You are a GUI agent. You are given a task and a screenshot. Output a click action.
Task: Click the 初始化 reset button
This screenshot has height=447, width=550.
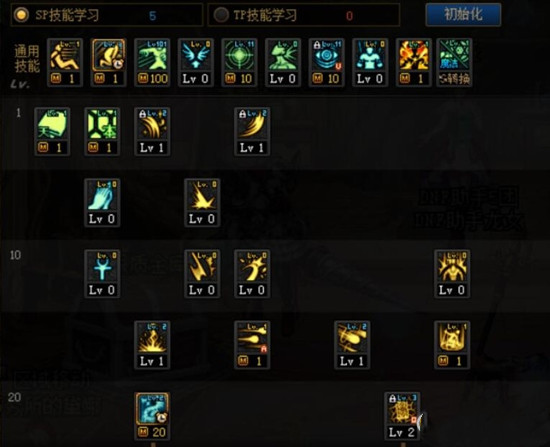pyautogui.click(x=463, y=15)
